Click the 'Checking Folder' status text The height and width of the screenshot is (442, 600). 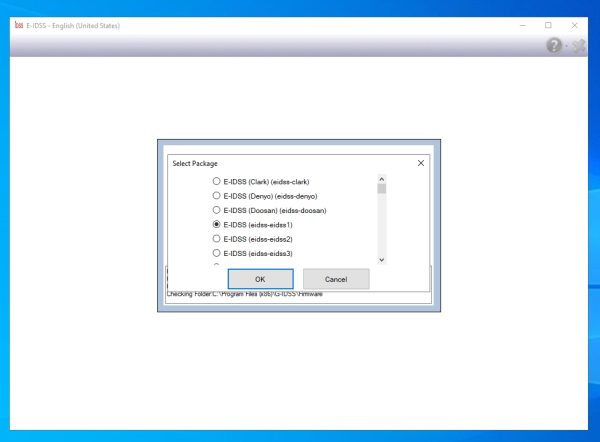click(245, 294)
